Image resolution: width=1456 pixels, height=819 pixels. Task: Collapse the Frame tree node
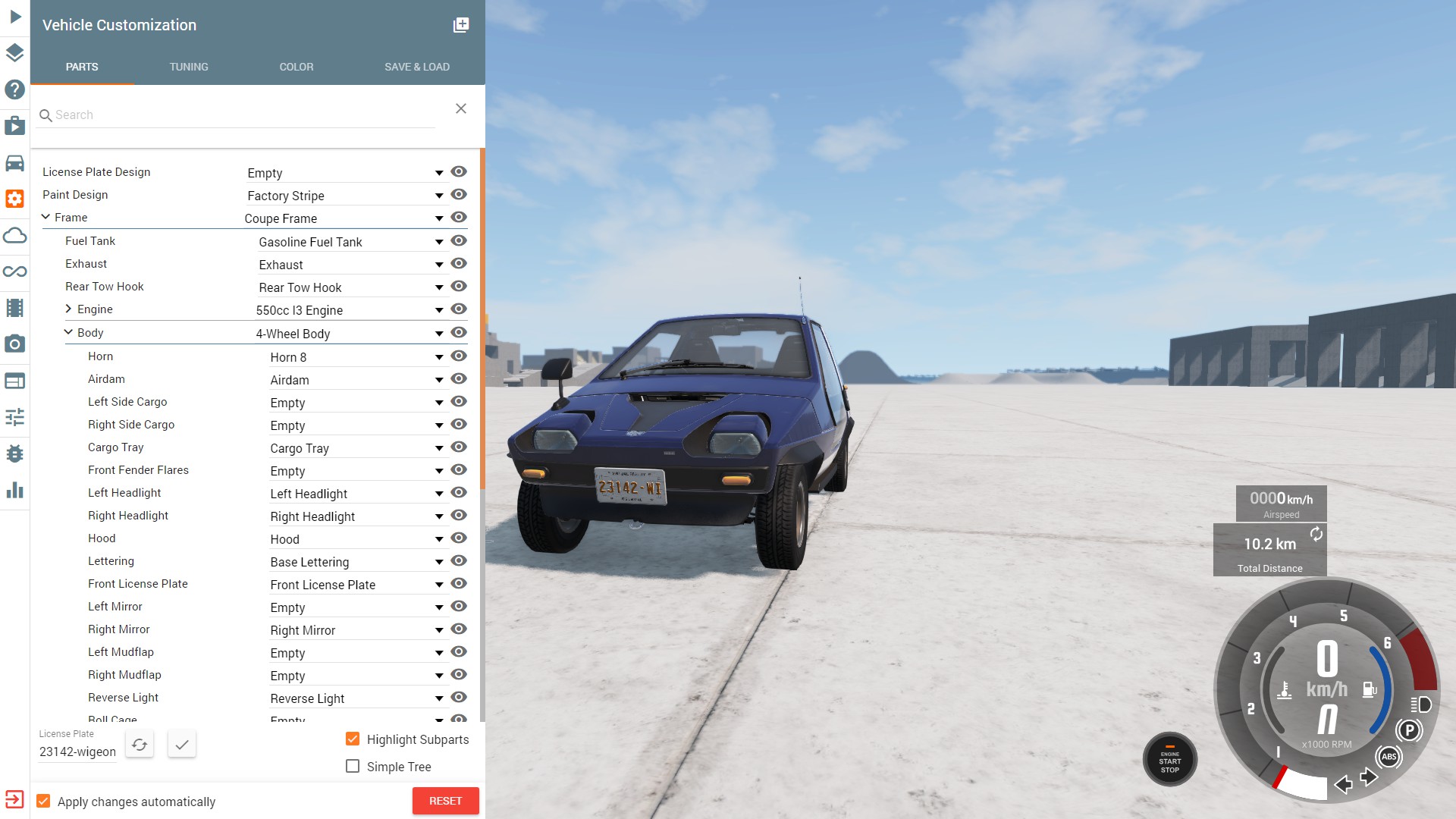[46, 217]
